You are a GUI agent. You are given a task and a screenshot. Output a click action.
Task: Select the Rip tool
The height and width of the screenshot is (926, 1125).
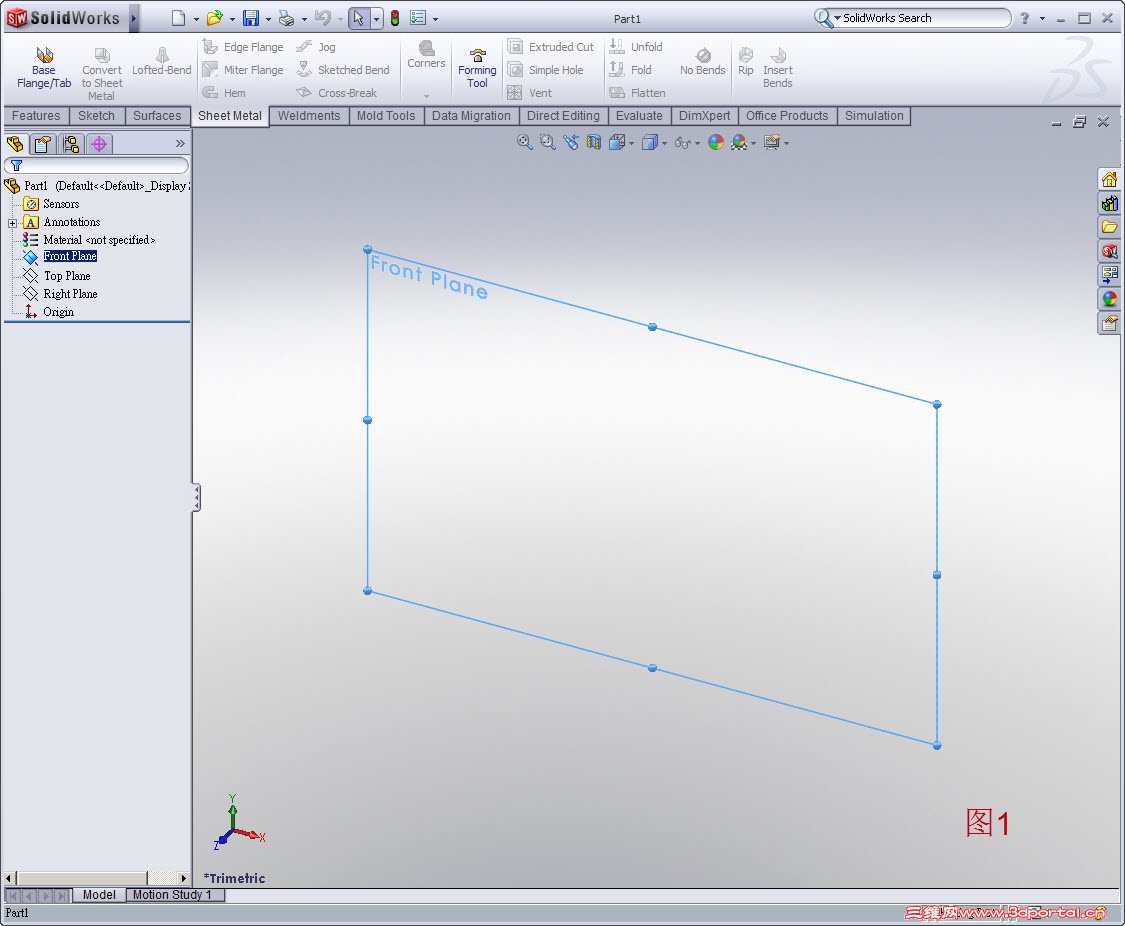[x=745, y=62]
